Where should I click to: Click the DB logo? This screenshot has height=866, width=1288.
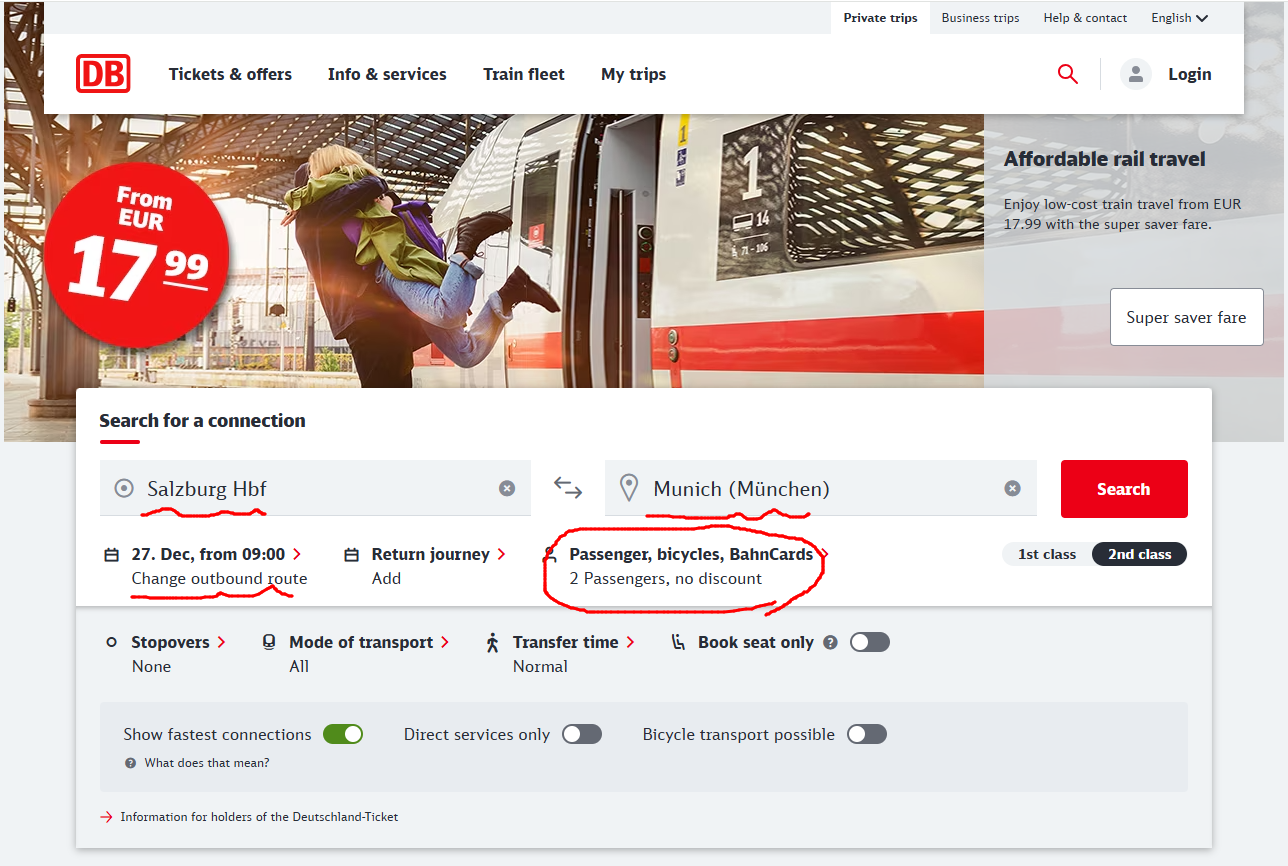pyautogui.click(x=103, y=74)
